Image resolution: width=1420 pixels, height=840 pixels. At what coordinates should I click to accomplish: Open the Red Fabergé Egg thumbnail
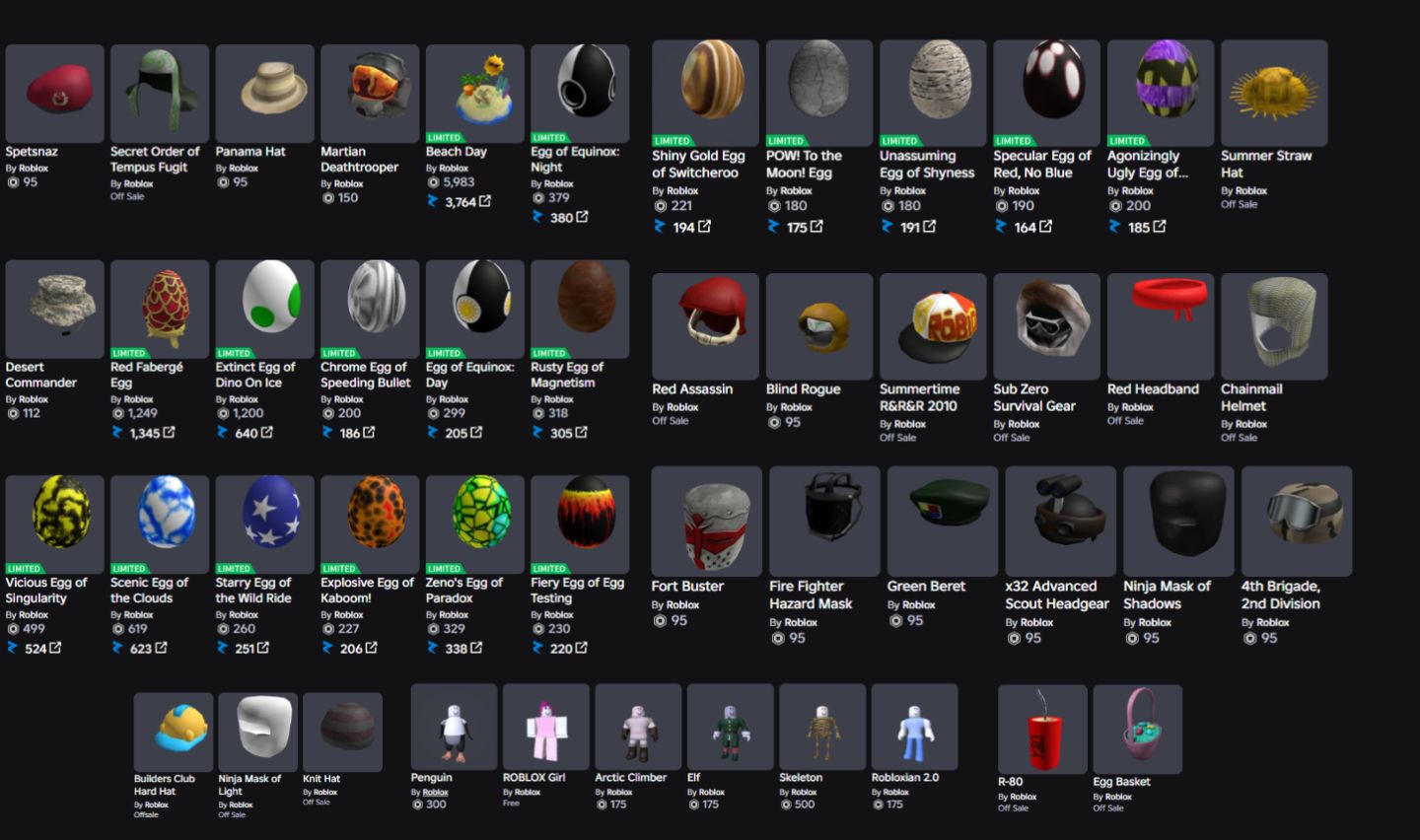tap(160, 310)
